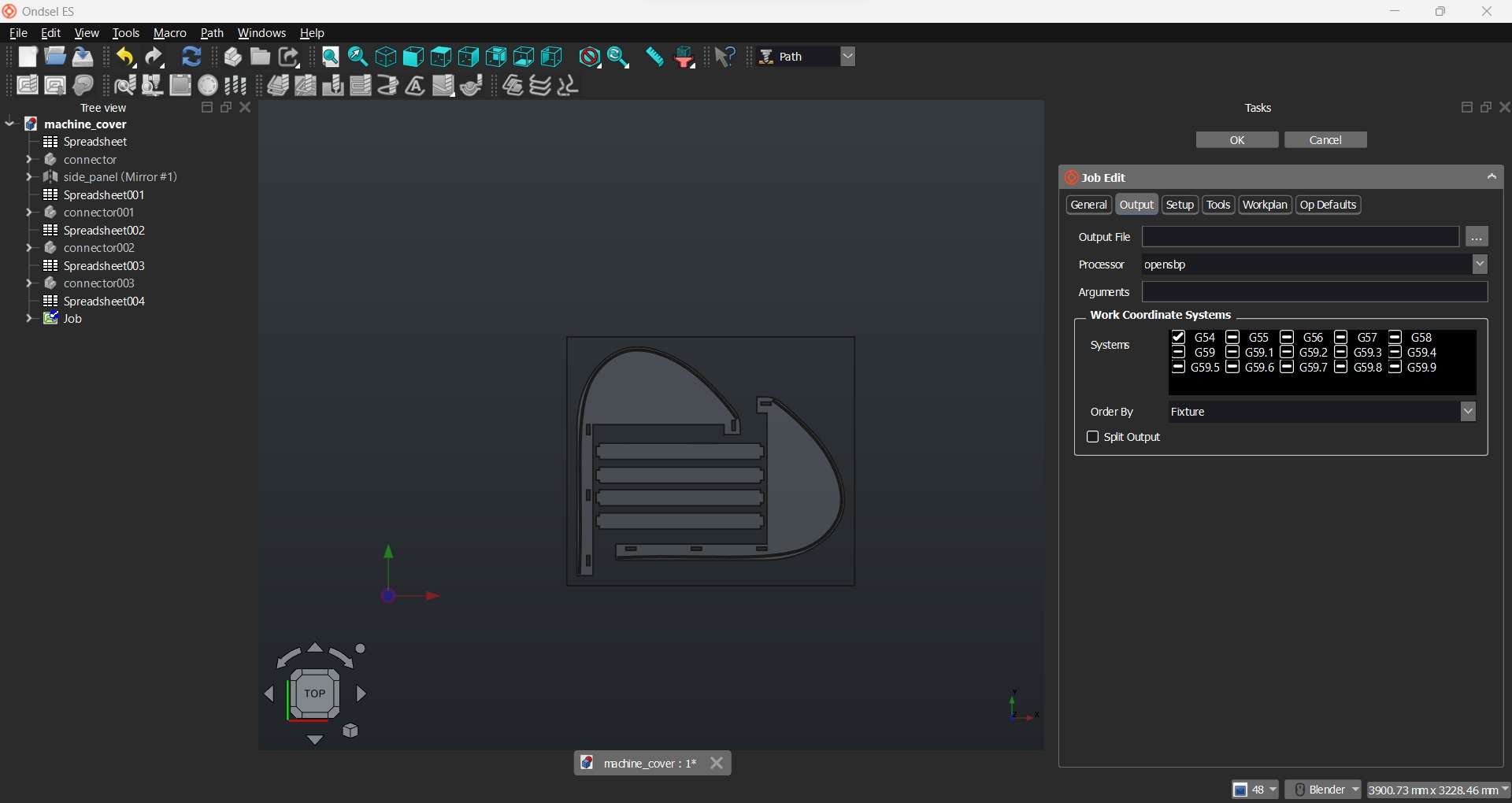Open the Path workbench selector dropdown

click(847, 57)
